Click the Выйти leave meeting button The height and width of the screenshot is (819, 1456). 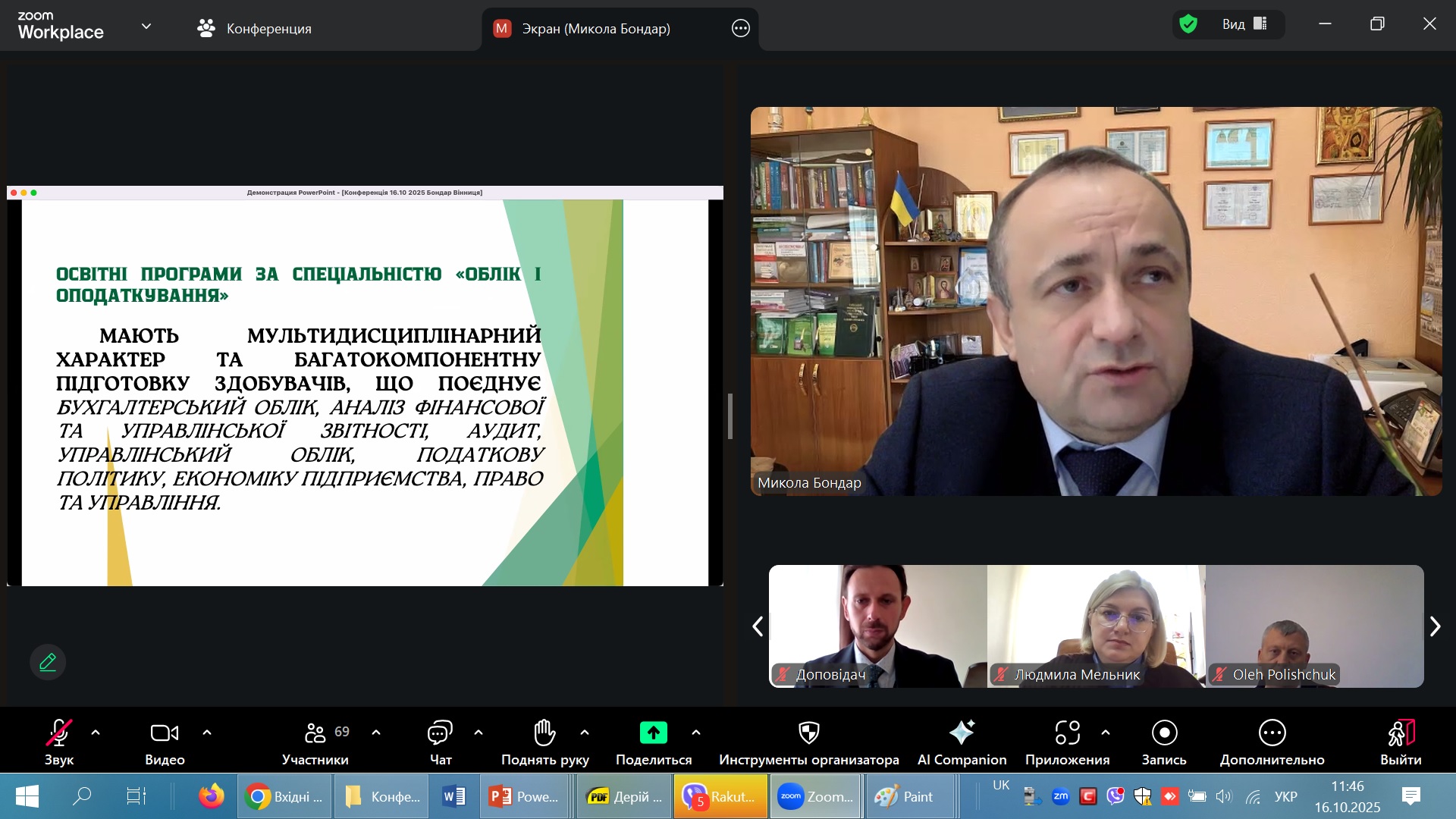pyautogui.click(x=1401, y=733)
